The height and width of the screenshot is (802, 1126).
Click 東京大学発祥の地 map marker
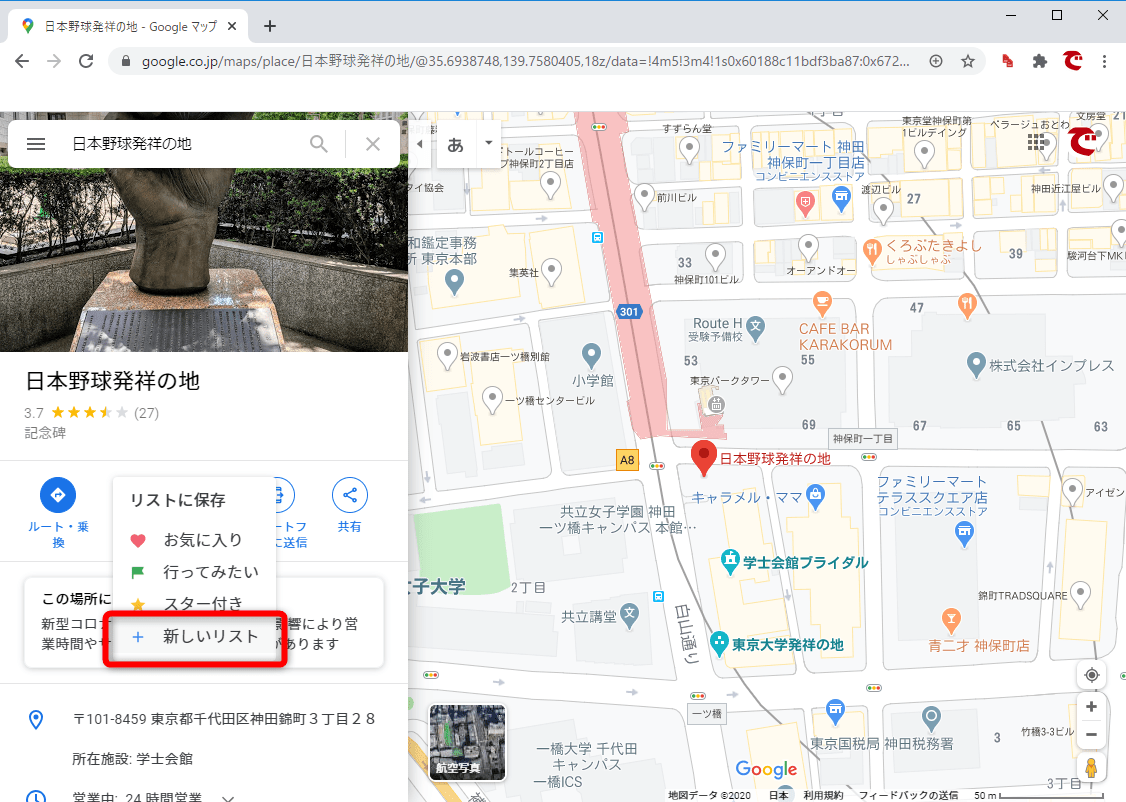click(720, 643)
